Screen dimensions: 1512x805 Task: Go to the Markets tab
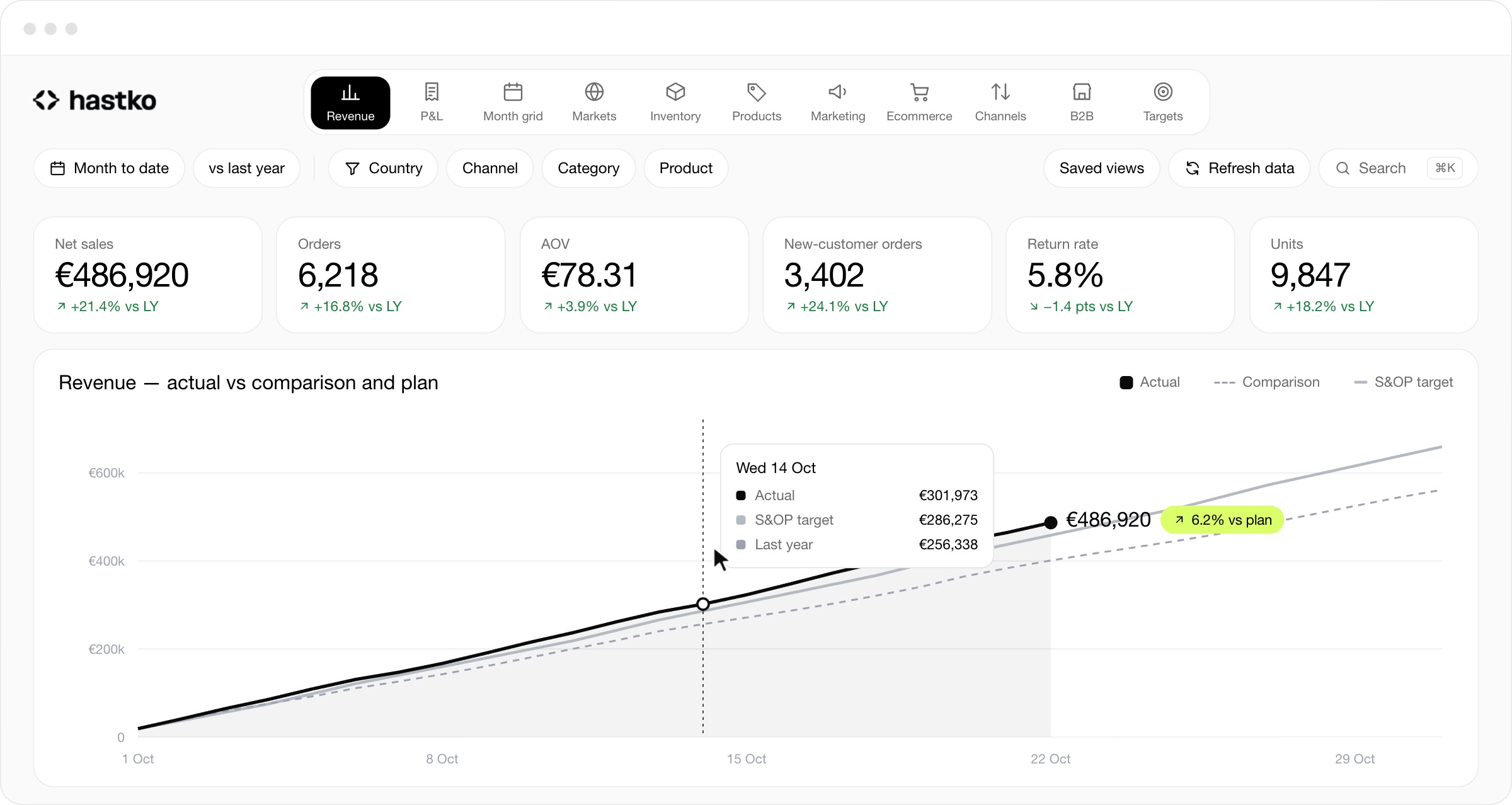tap(594, 103)
